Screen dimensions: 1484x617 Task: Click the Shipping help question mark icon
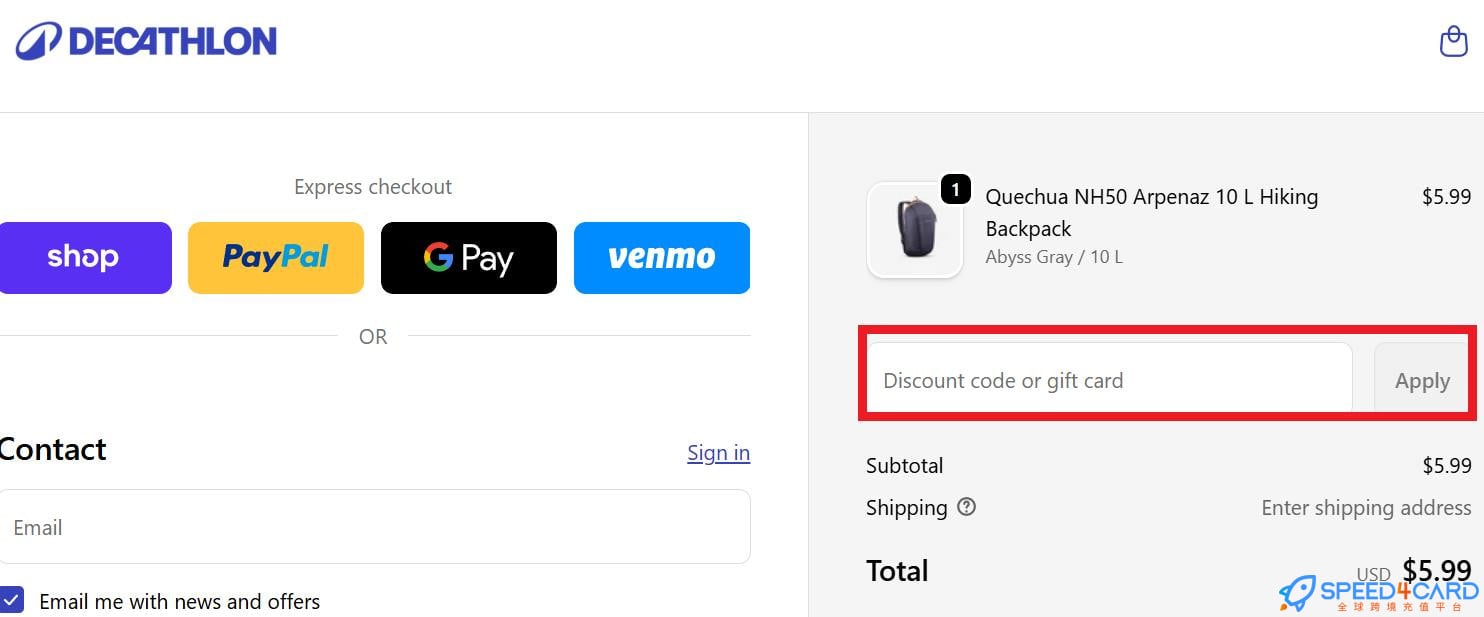966,507
